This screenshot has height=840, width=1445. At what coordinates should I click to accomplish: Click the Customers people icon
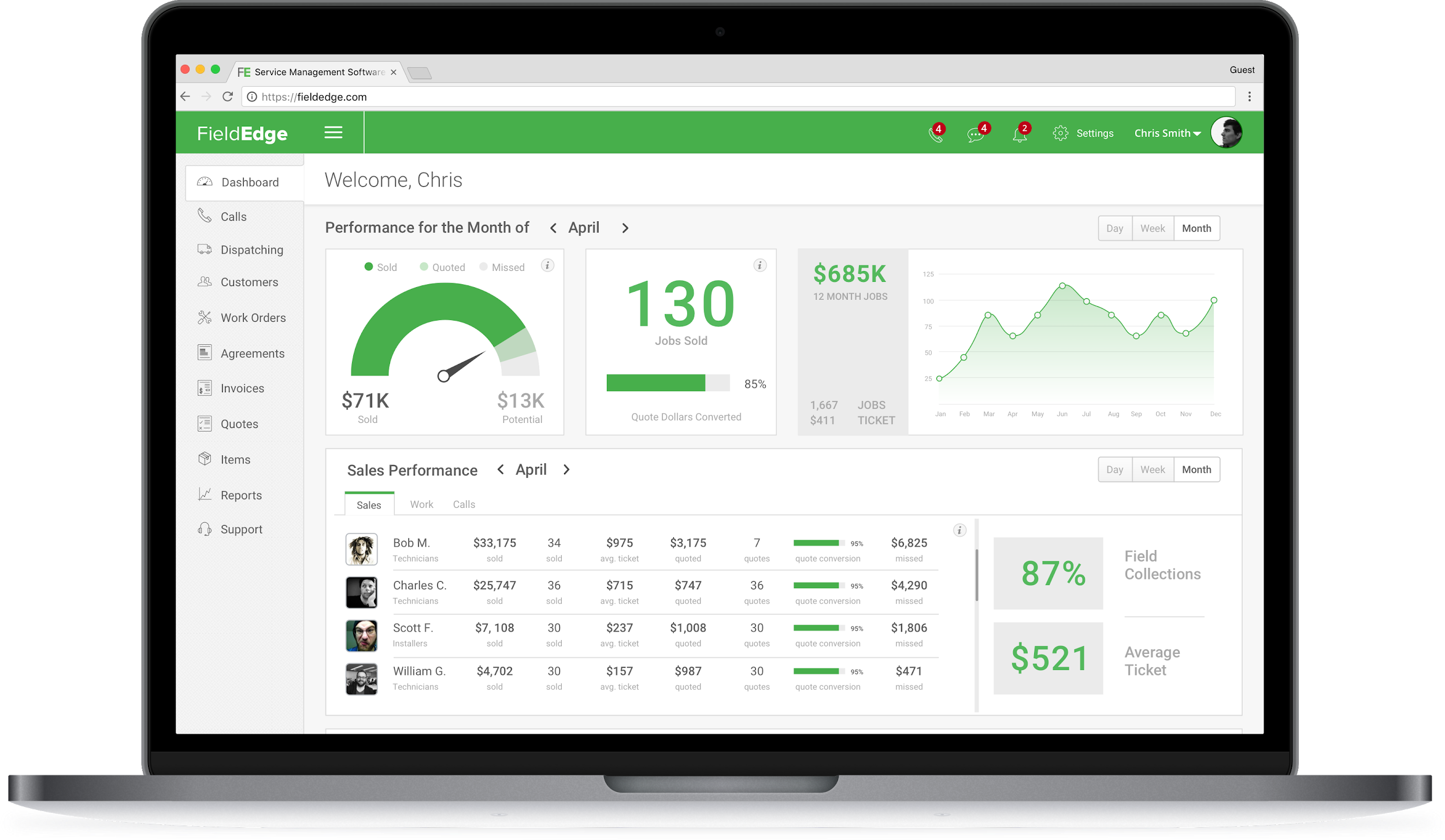[x=205, y=282]
